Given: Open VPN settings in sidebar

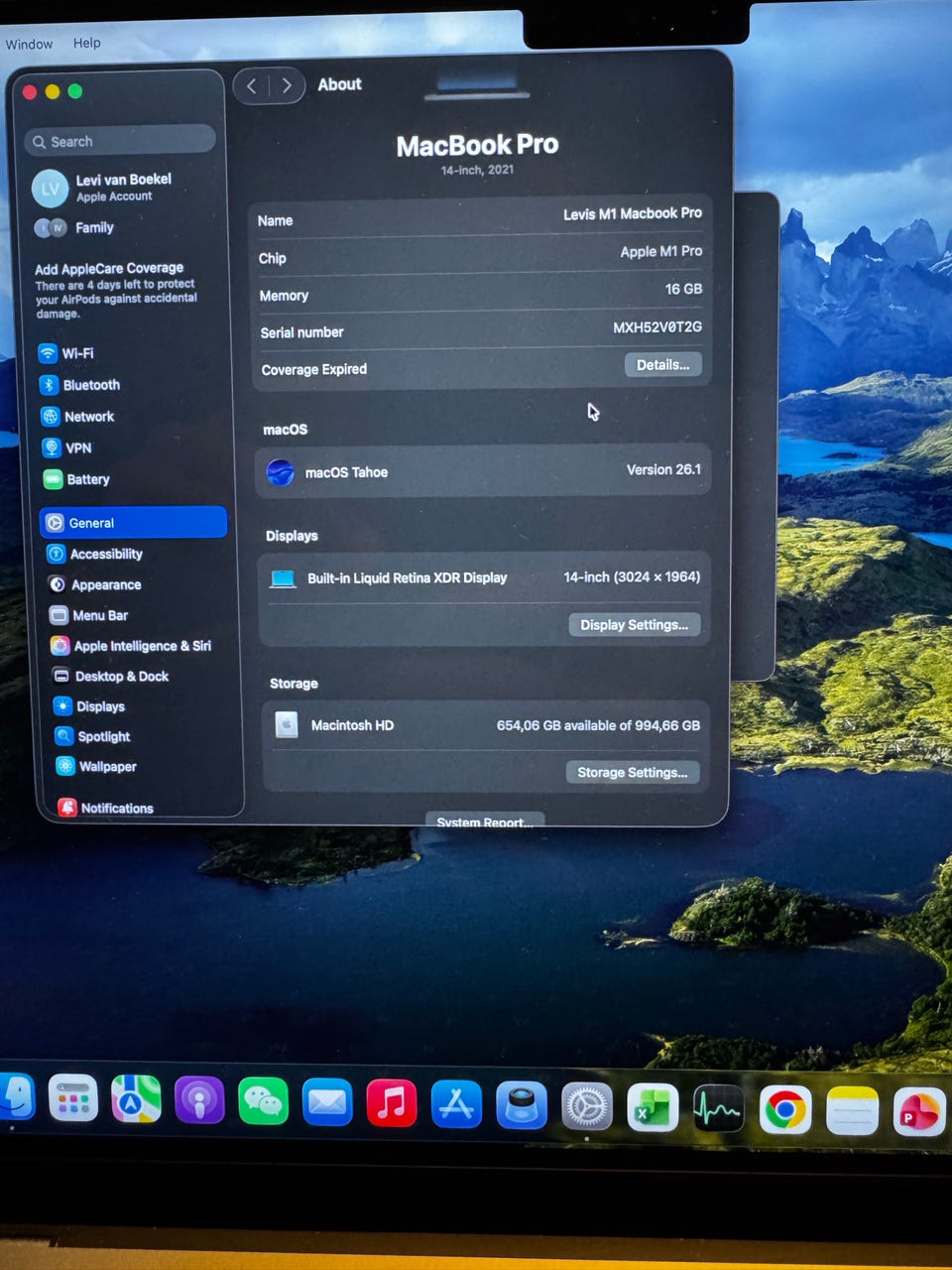Looking at the screenshot, I should coord(66,447).
